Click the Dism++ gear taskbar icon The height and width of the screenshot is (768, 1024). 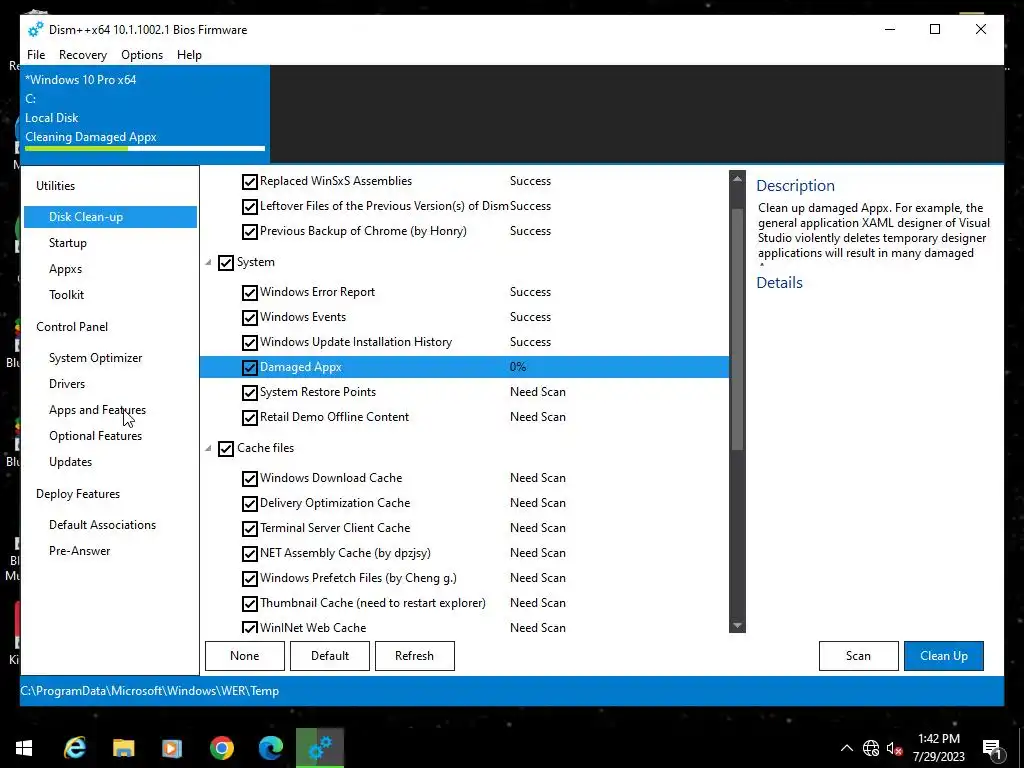(319, 747)
